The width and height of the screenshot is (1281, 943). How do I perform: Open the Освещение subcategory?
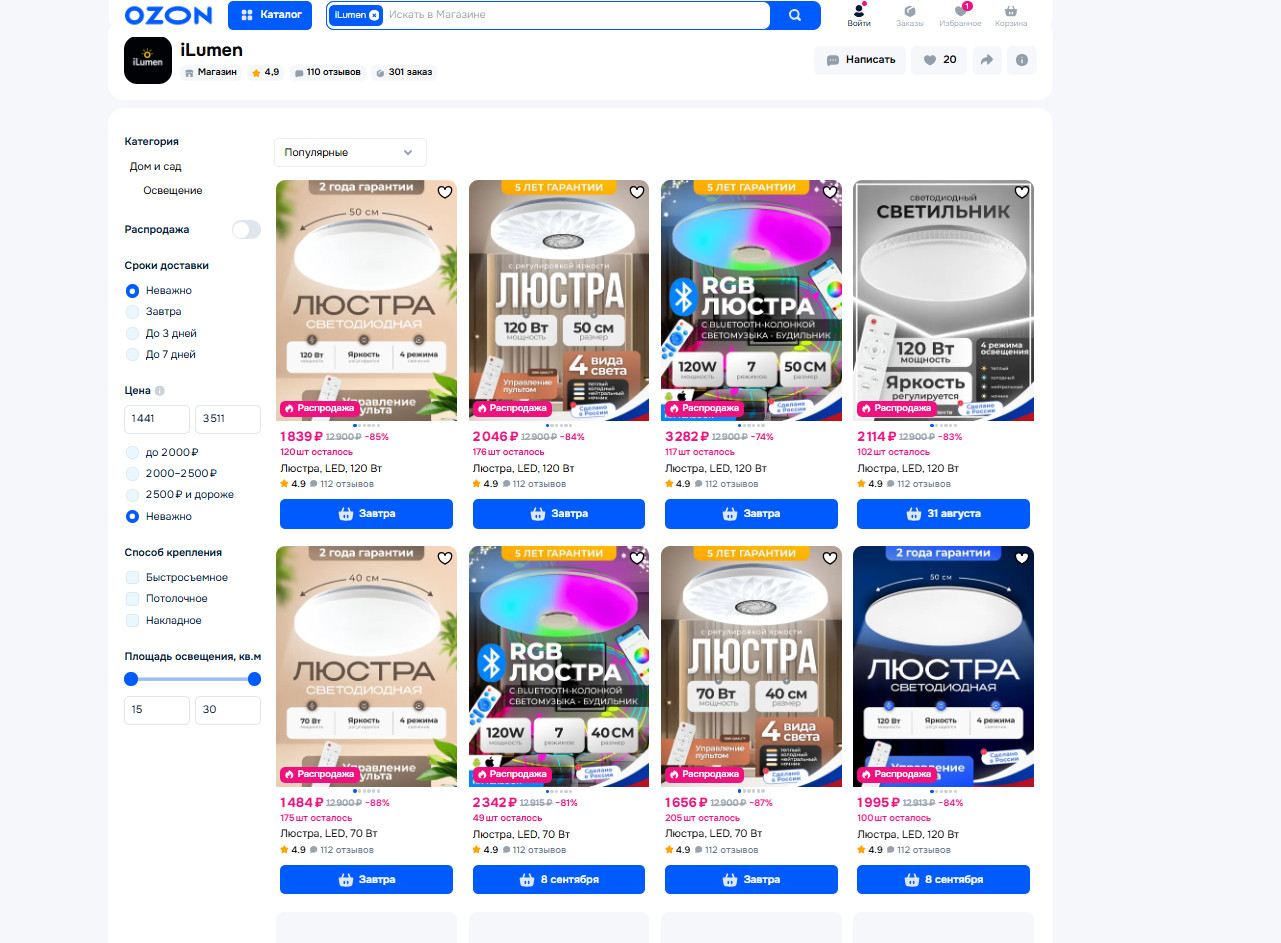pyautogui.click(x=172, y=191)
